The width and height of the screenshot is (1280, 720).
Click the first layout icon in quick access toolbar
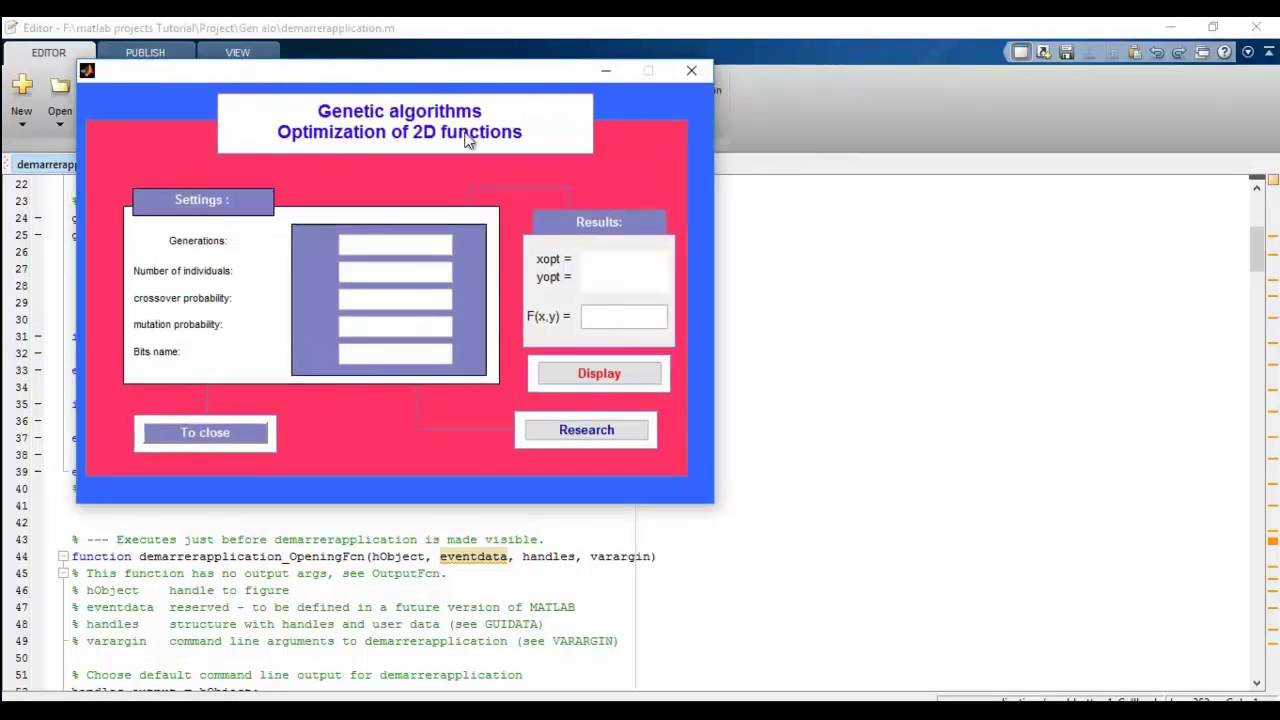(1020, 52)
